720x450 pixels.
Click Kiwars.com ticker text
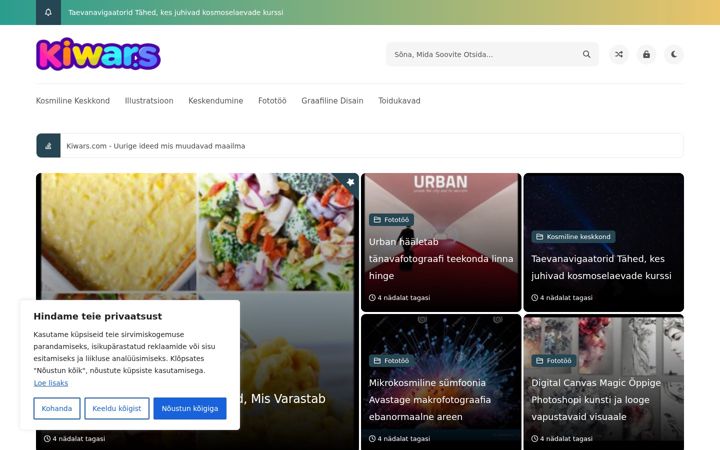click(x=156, y=146)
